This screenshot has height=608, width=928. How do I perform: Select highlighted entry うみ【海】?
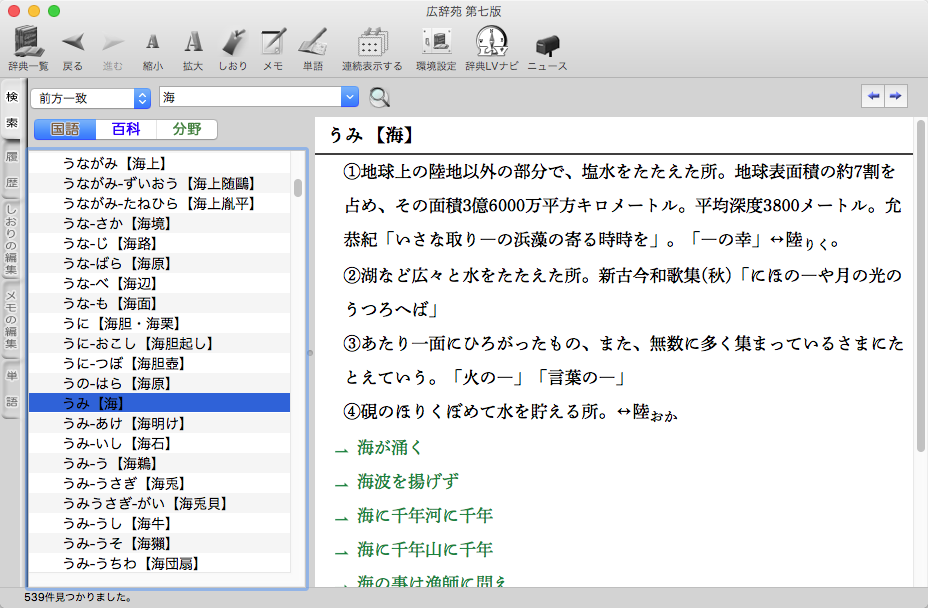tap(159, 404)
